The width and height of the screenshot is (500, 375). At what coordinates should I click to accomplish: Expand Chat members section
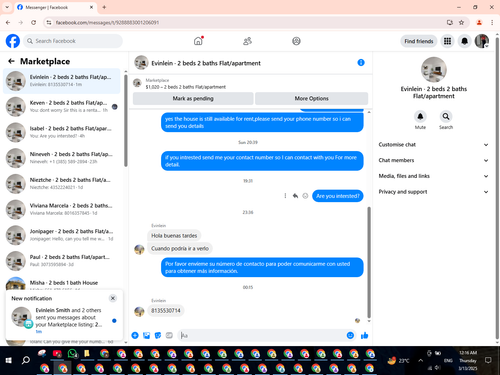pyautogui.click(x=433, y=160)
